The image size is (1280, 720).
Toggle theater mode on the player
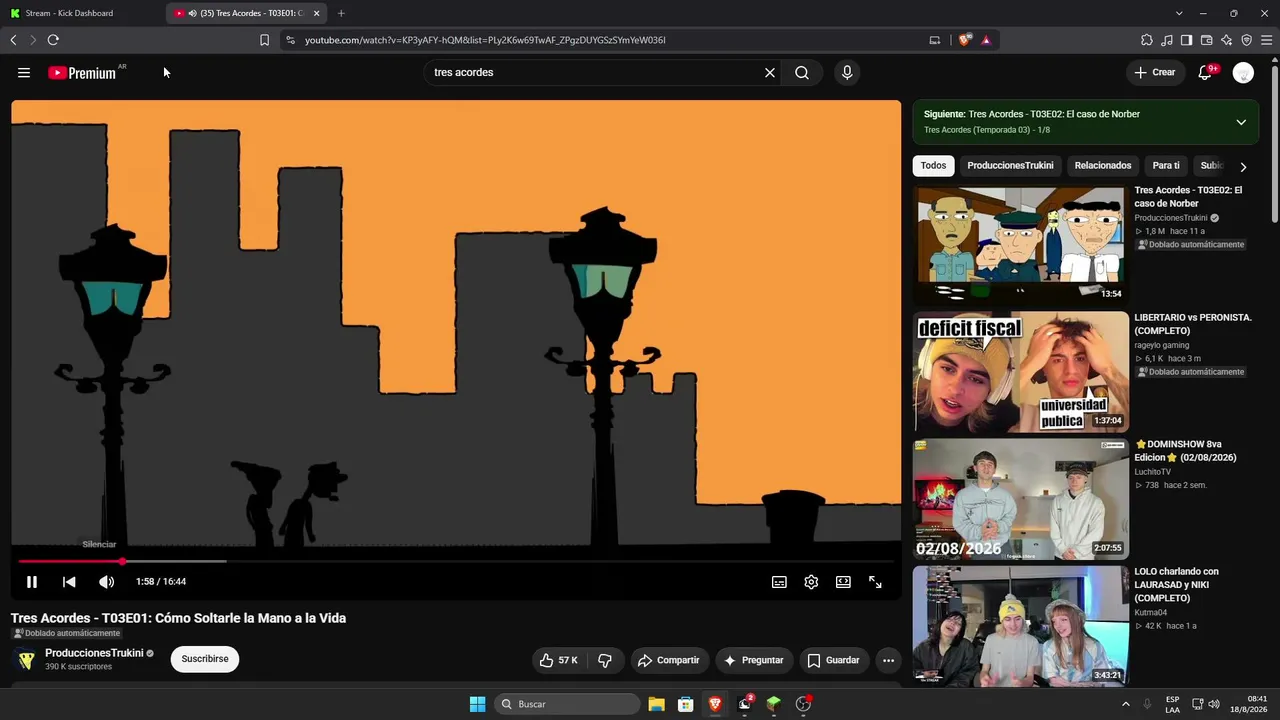click(843, 582)
